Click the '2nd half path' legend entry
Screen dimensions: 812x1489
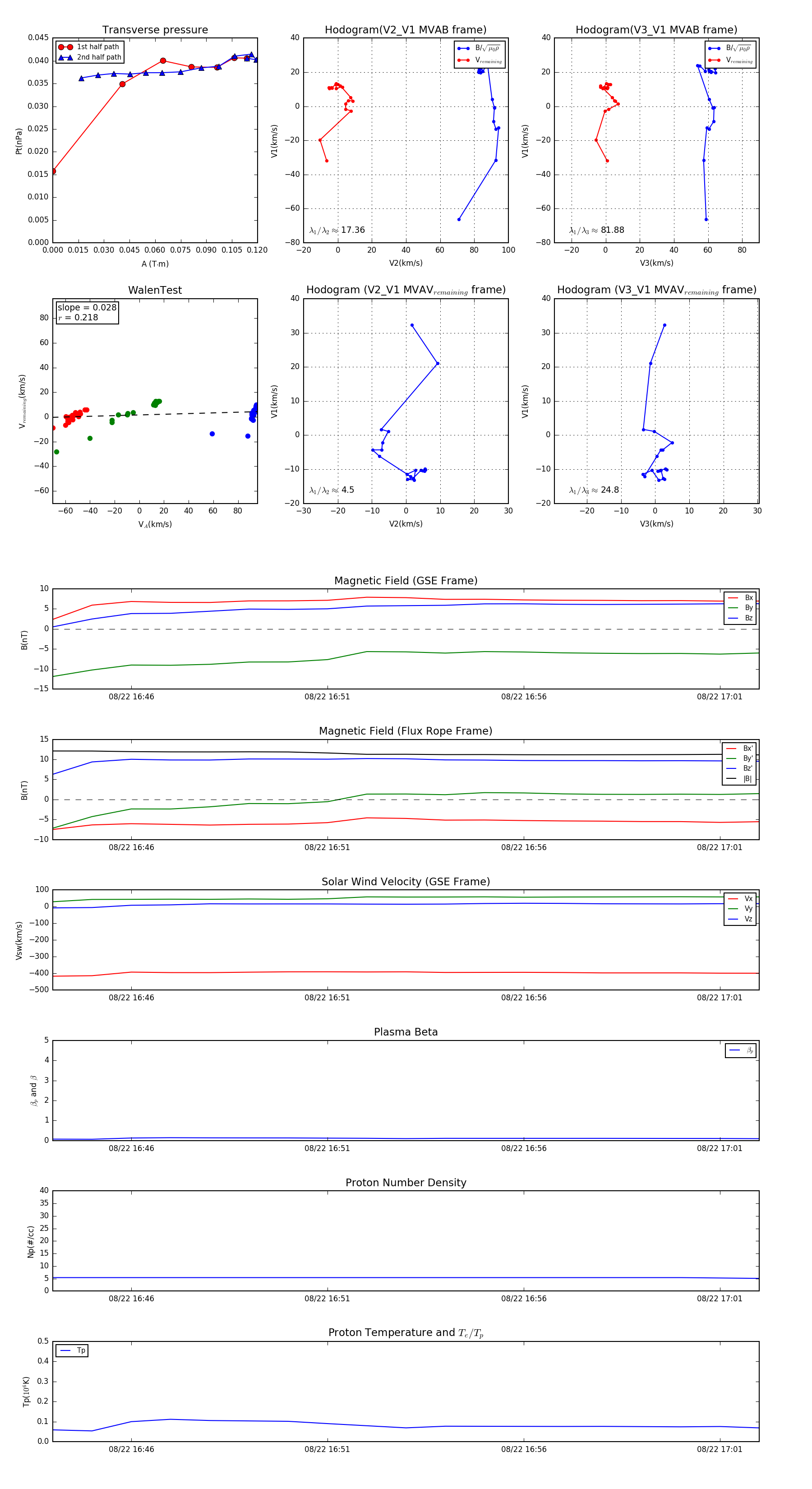click(90, 57)
